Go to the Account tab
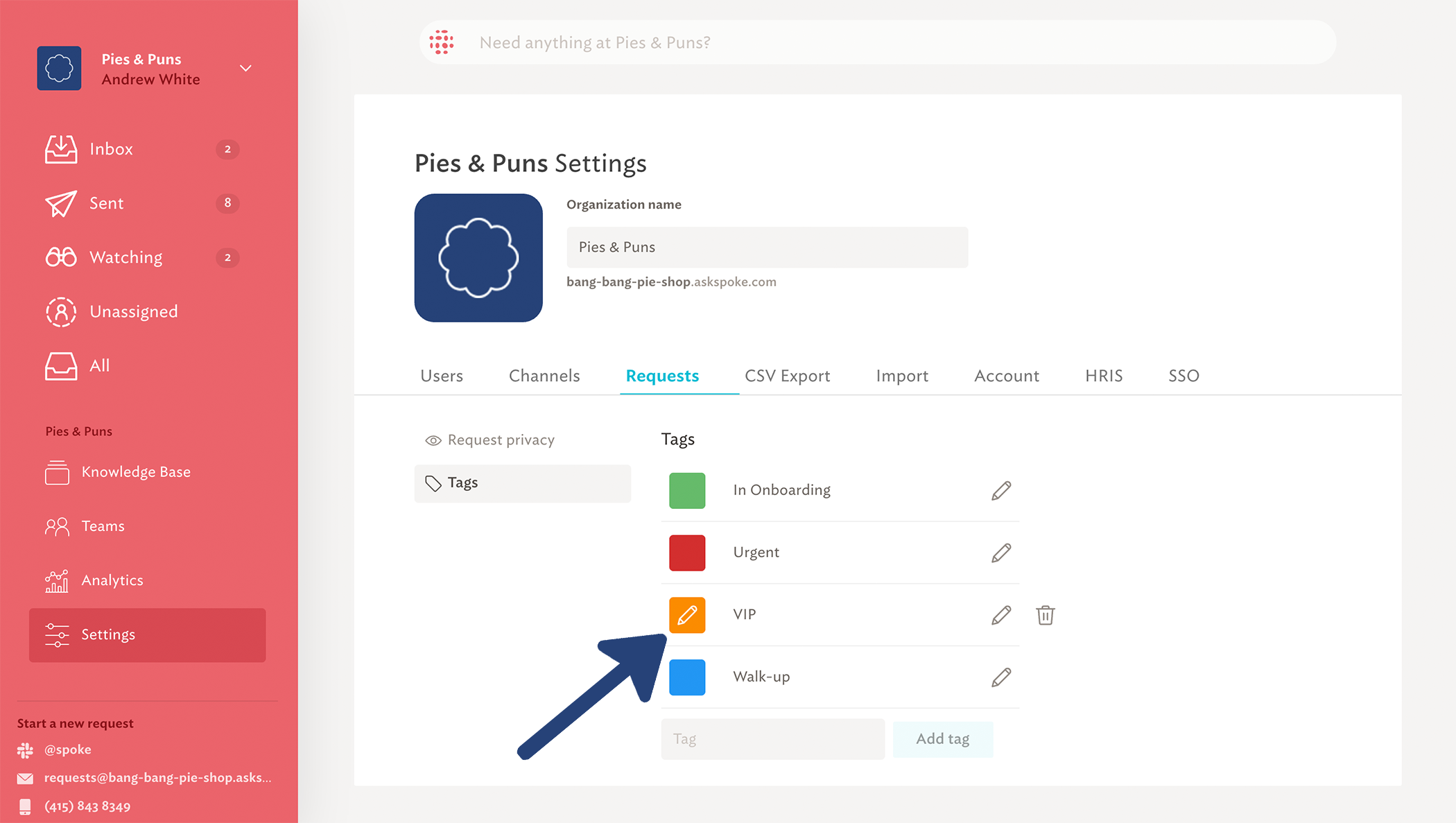 1007,376
